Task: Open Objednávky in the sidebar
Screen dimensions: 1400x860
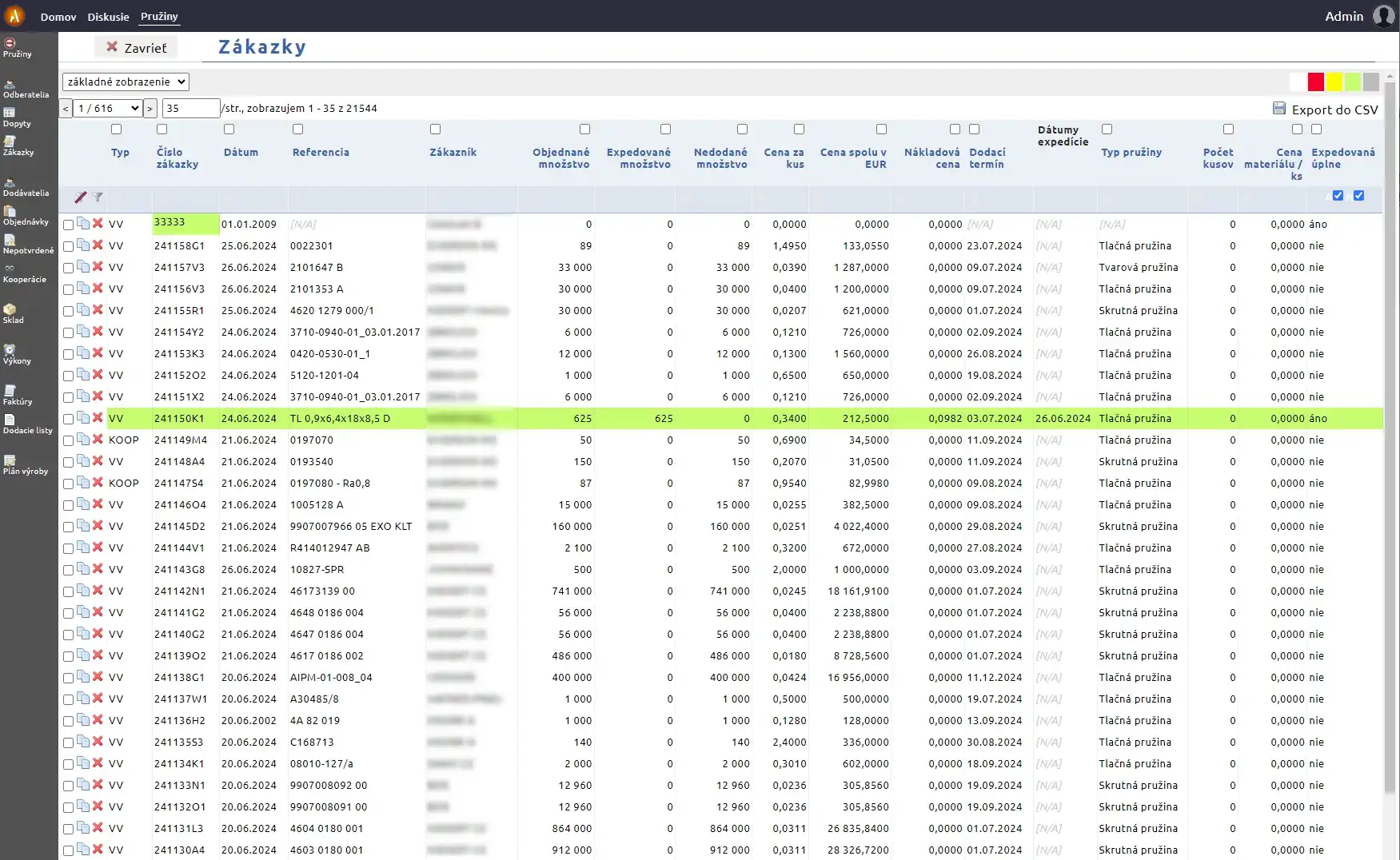Action: pos(26,217)
